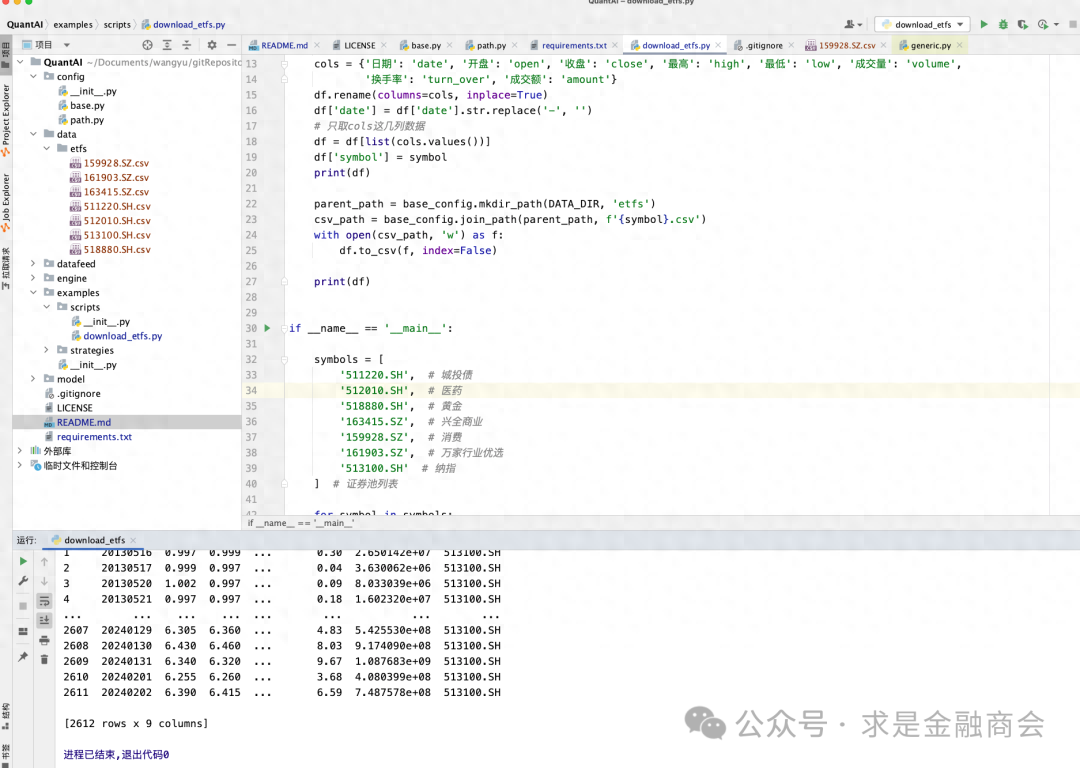Rerun download_etfs in run panel
This screenshot has height=768, width=1080.
[23, 561]
